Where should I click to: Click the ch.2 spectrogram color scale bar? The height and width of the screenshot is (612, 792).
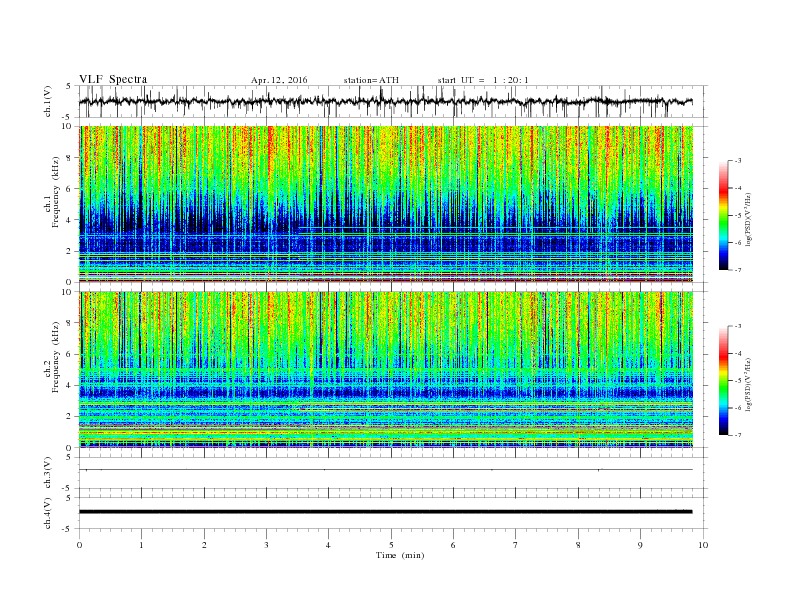click(724, 381)
